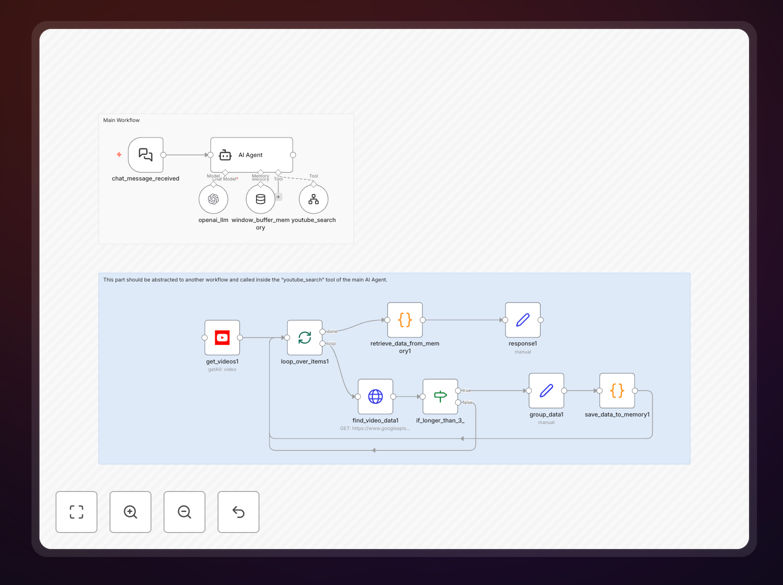The image size is (783, 585).
Task: Open the save_data_to_memory1 code node
Action: pos(617,391)
